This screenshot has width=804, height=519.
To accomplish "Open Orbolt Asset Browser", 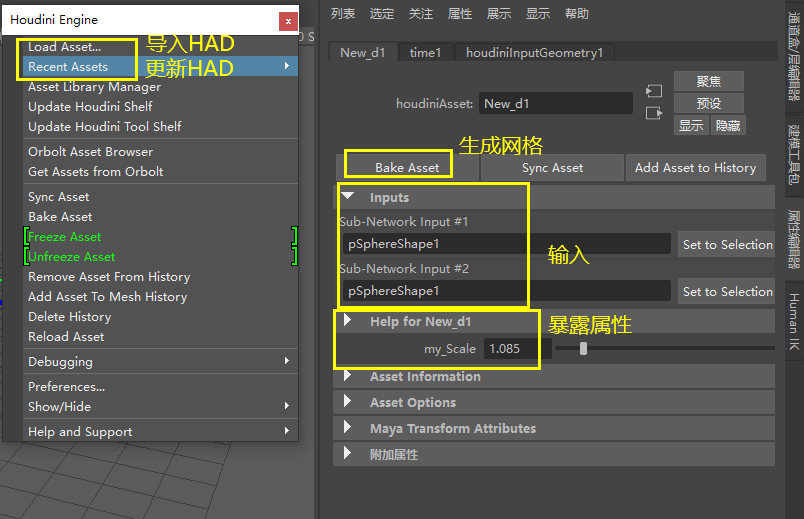I will coord(160,152).
